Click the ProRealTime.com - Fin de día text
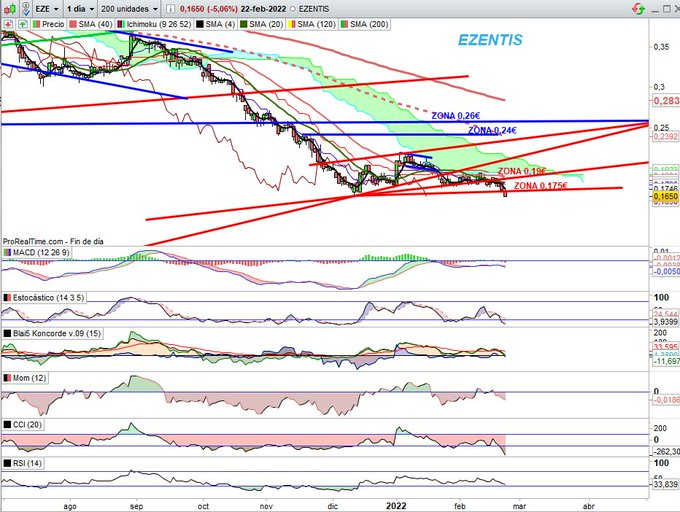Viewport: 680px width, 512px height. pos(53,241)
